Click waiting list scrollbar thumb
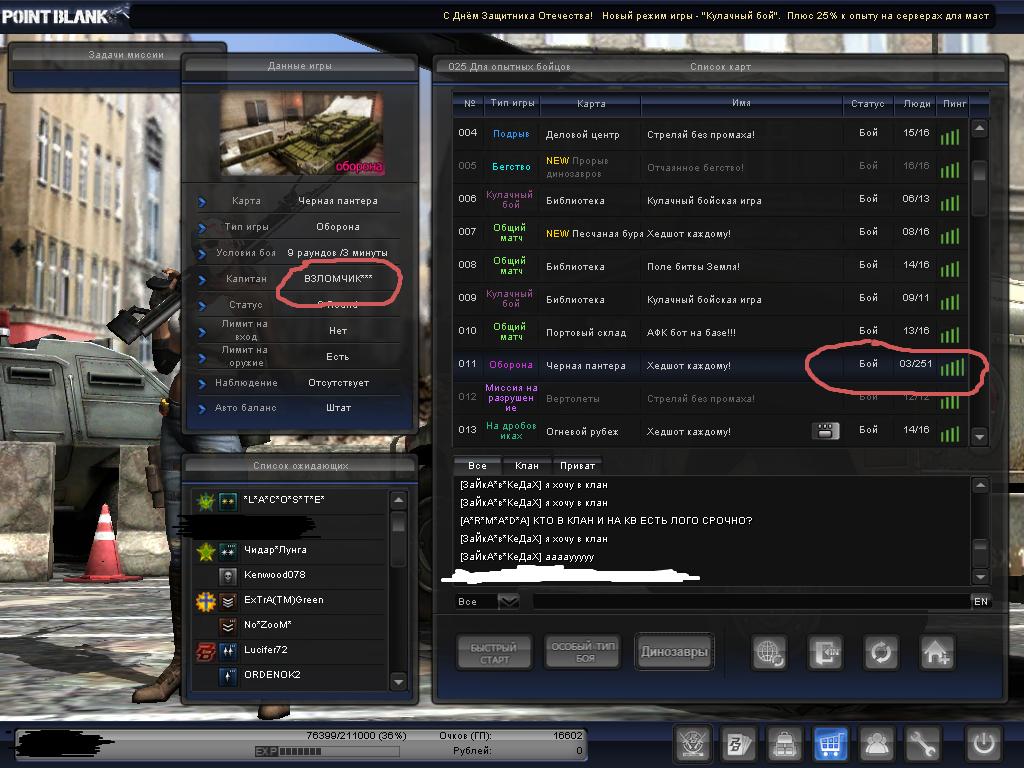Image resolution: width=1024 pixels, height=768 pixels. tap(398, 522)
